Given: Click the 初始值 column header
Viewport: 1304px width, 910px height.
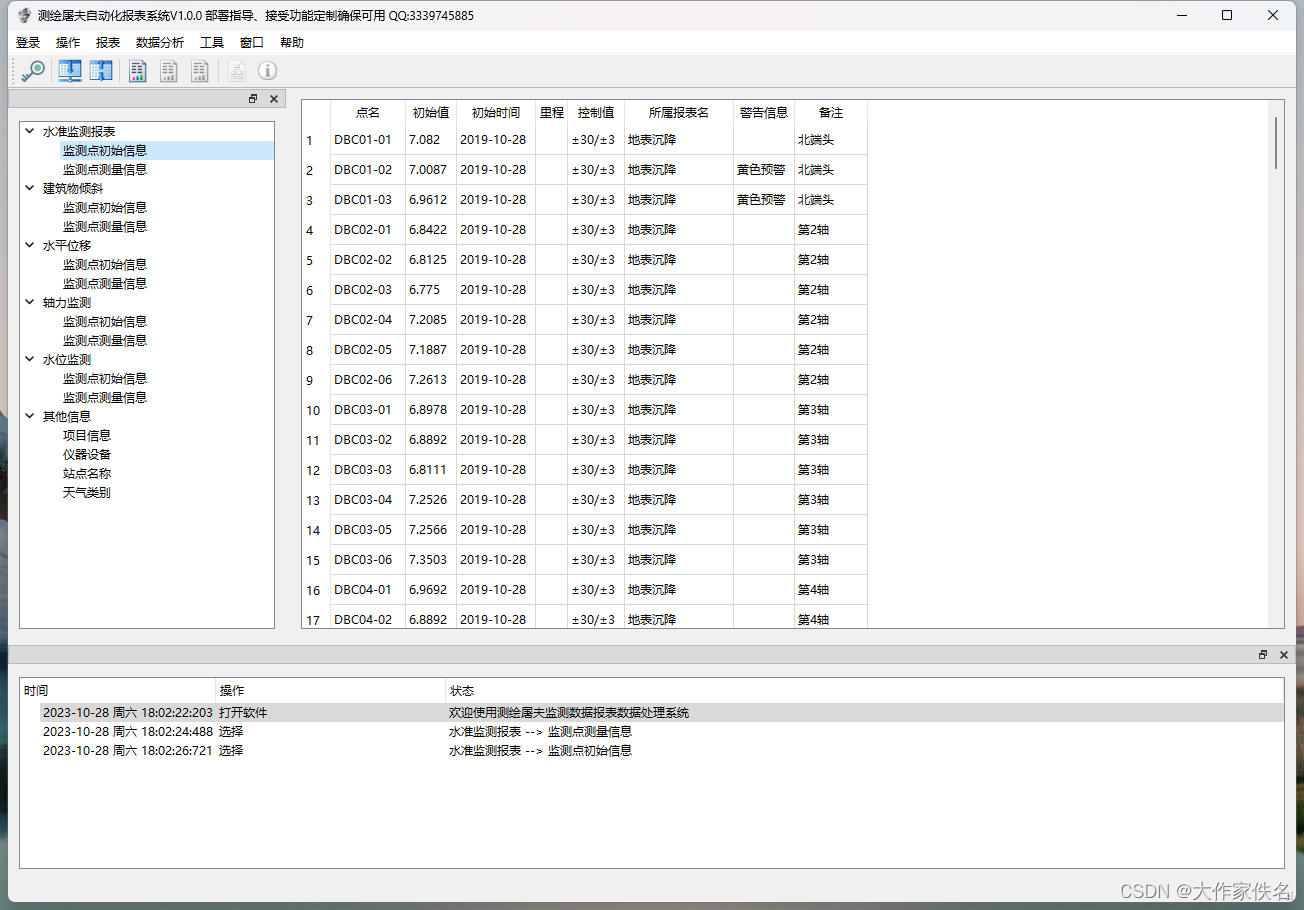Looking at the screenshot, I should click(431, 113).
